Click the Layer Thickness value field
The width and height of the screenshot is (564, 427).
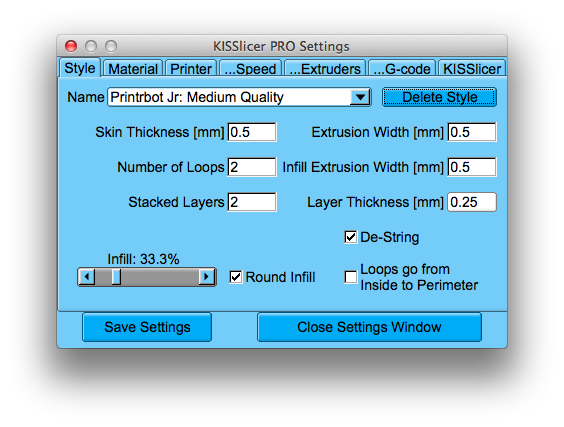tap(472, 202)
